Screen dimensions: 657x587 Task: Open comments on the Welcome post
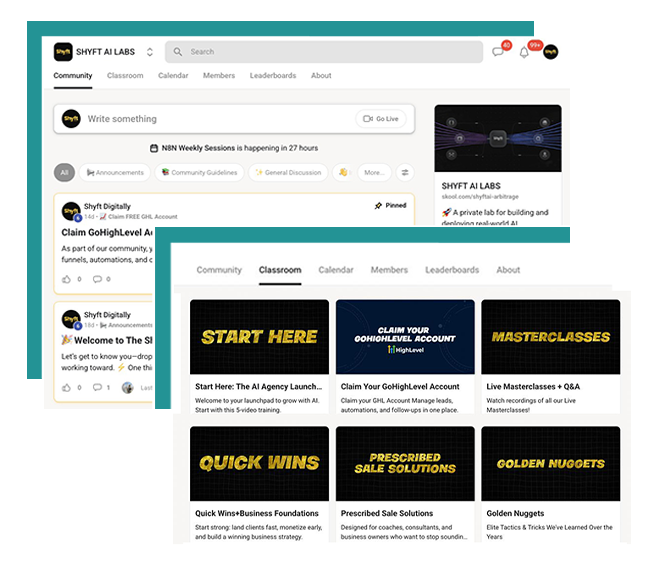[97, 388]
